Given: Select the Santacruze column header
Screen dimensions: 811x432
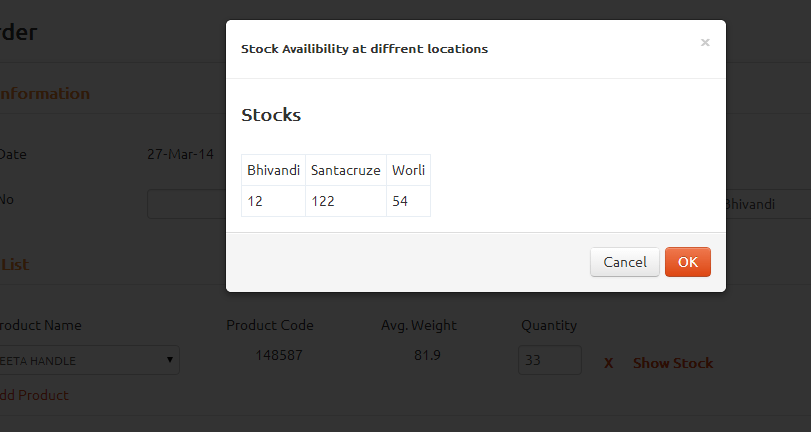Looking at the screenshot, I should click(346, 170).
